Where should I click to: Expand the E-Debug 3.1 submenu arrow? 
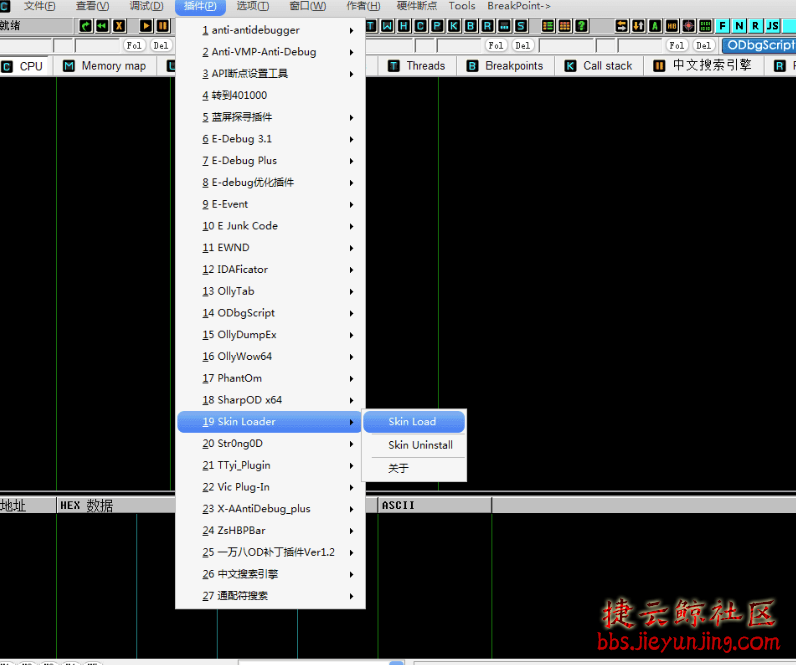click(x=351, y=139)
